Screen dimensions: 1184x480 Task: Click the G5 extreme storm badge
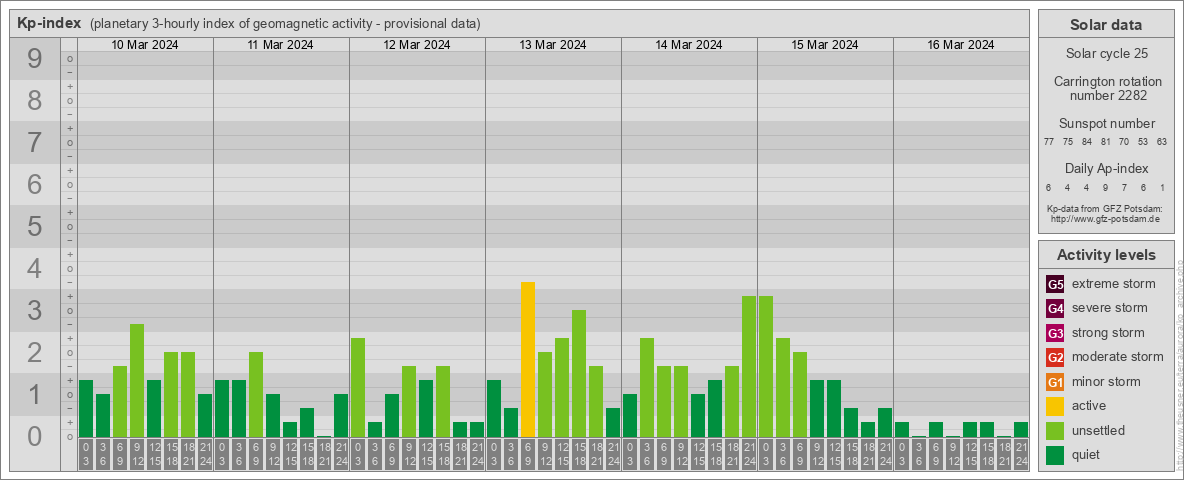click(1055, 285)
